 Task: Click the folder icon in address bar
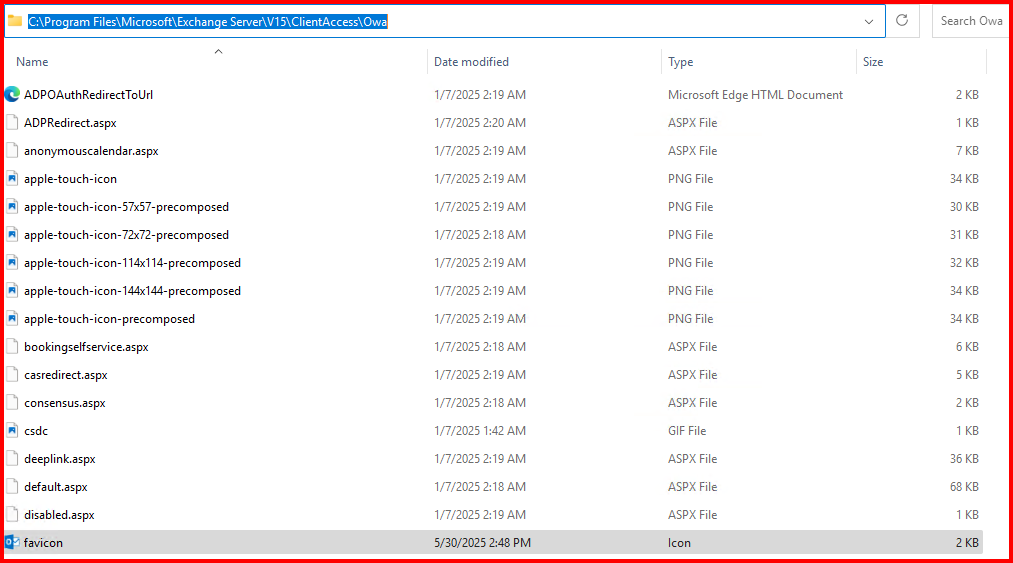[x=15, y=21]
